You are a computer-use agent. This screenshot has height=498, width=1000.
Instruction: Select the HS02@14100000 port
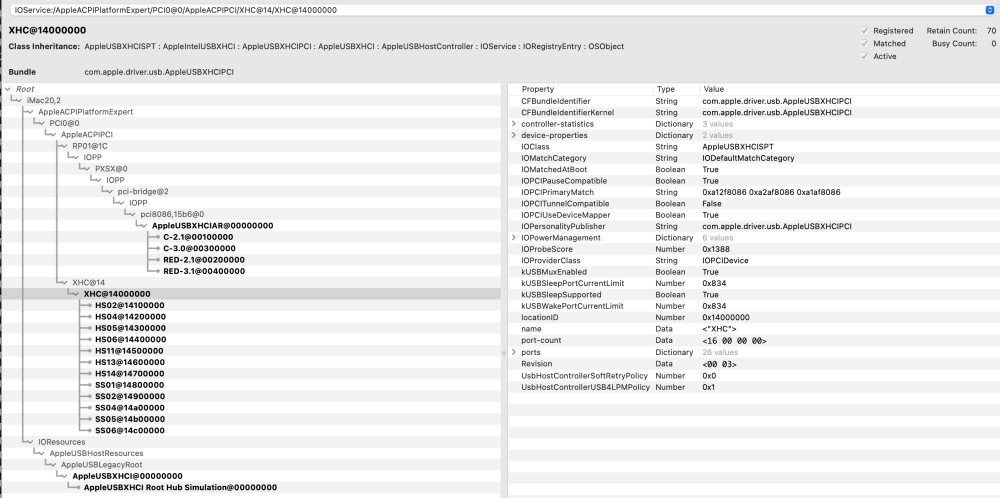pyautogui.click(x=130, y=305)
